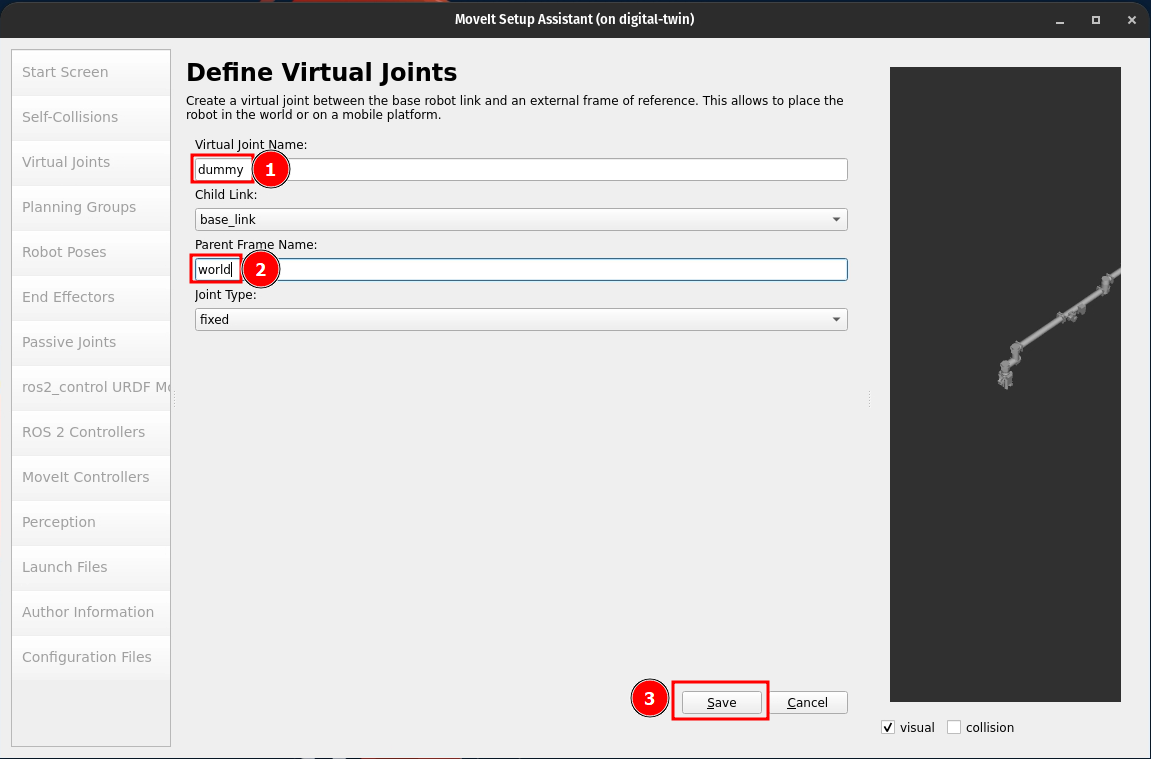Open MoveIt Controllers in sidebar
Viewport: 1151px width, 759px height.
click(x=85, y=477)
